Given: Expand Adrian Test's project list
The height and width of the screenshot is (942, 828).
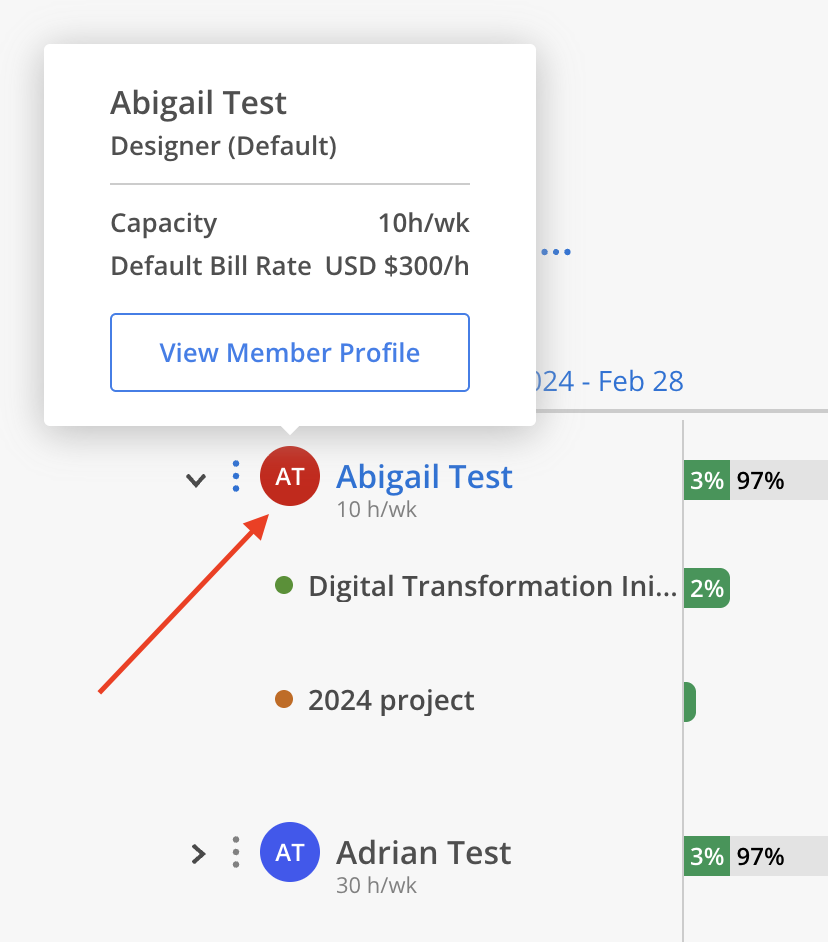Looking at the screenshot, I should [198, 854].
